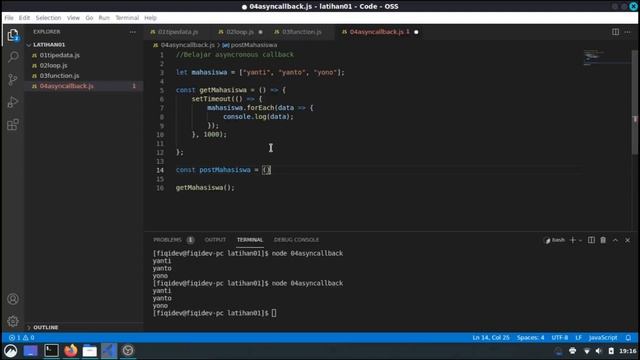Switch to the 02loop.js tab
The image size is (640, 360).
pos(240,32)
